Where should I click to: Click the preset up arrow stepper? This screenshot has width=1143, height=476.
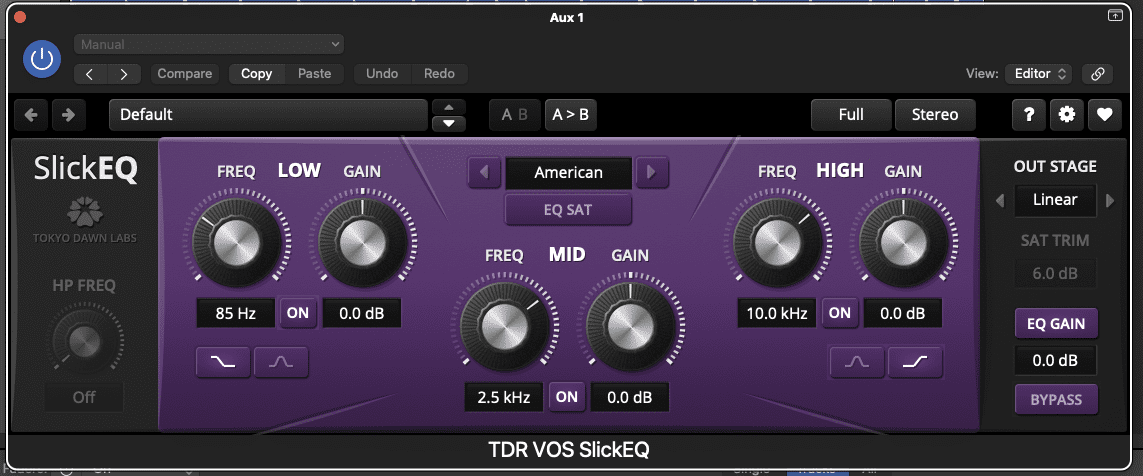click(x=449, y=106)
